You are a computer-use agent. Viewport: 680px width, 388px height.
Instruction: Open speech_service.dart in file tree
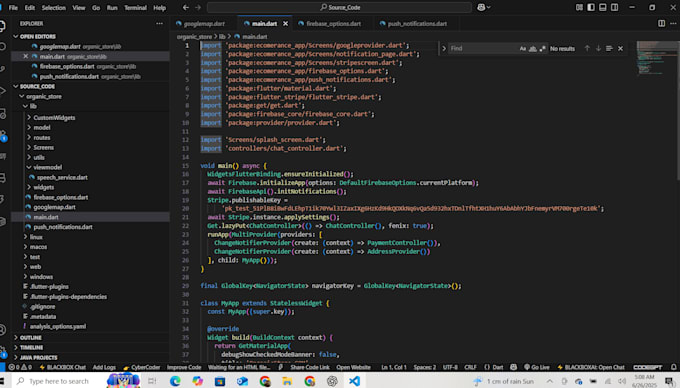(x=62, y=177)
